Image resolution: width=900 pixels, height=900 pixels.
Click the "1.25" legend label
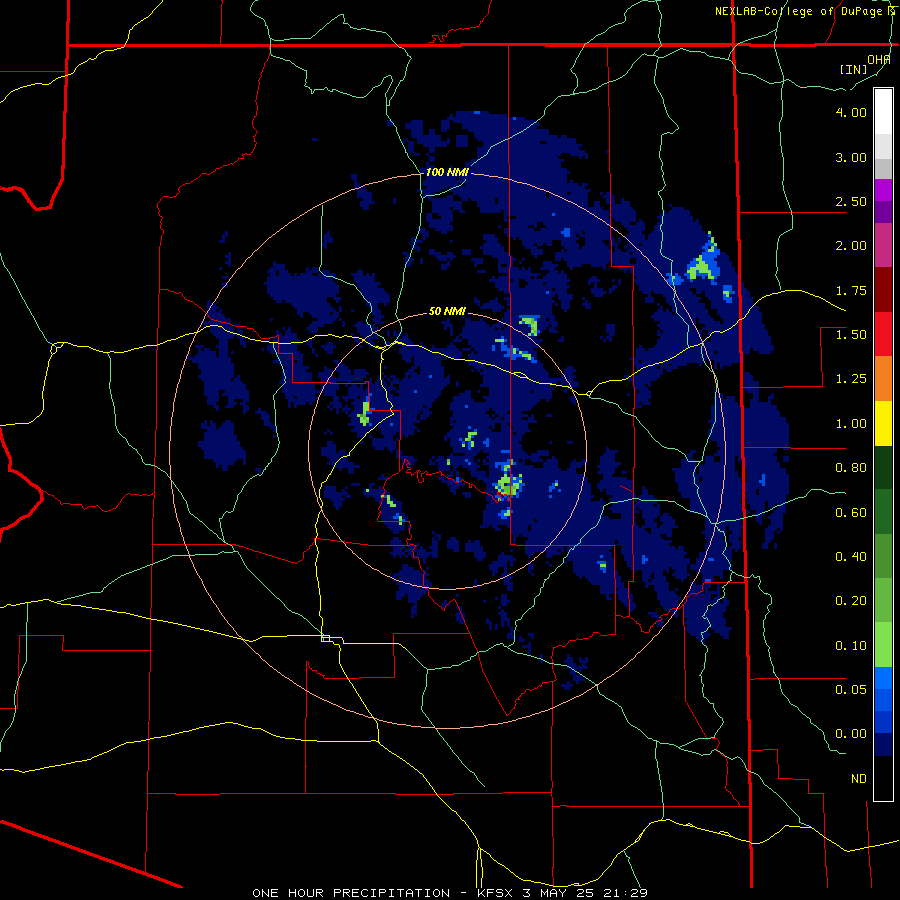coord(851,379)
